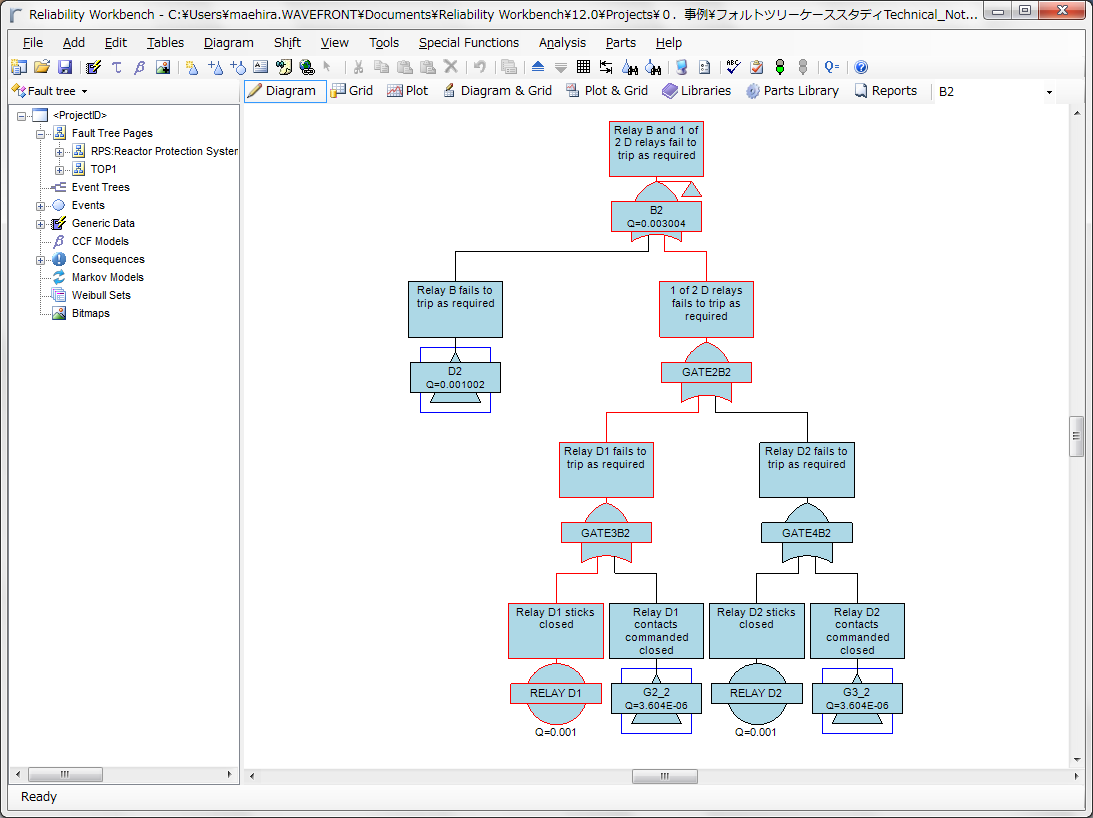
Task: Collapse the <ProjectID> tree node
Action: tap(22, 116)
